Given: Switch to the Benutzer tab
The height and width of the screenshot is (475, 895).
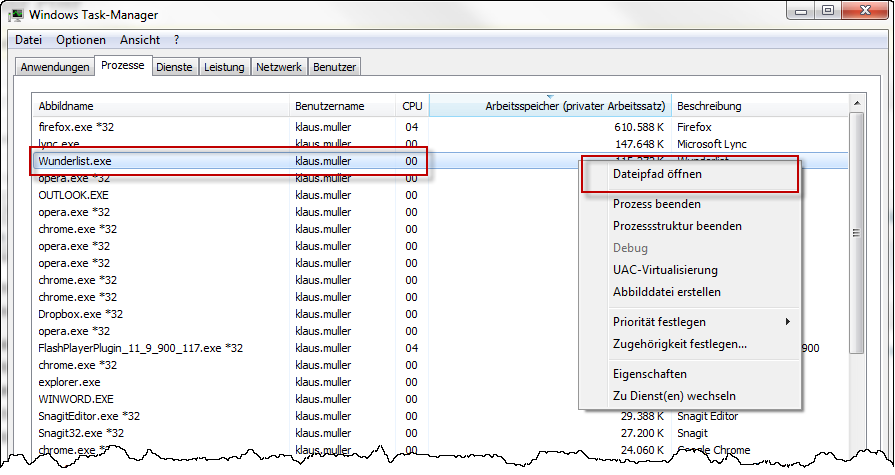Looking at the screenshot, I should tap(334, 67).
